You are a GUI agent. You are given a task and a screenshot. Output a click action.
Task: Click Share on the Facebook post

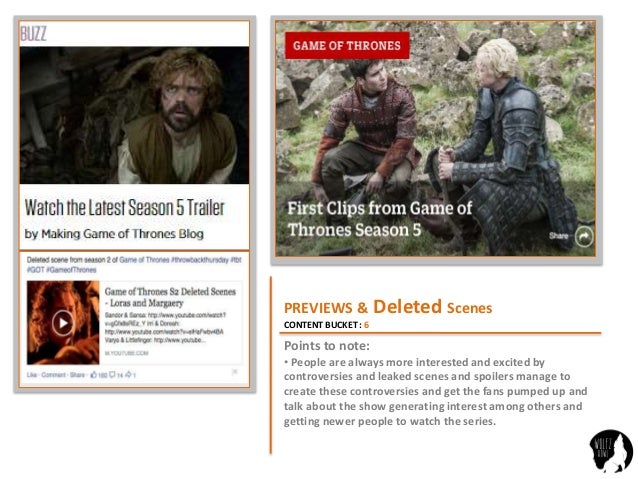pyautogui.click(x=77, y=374)
